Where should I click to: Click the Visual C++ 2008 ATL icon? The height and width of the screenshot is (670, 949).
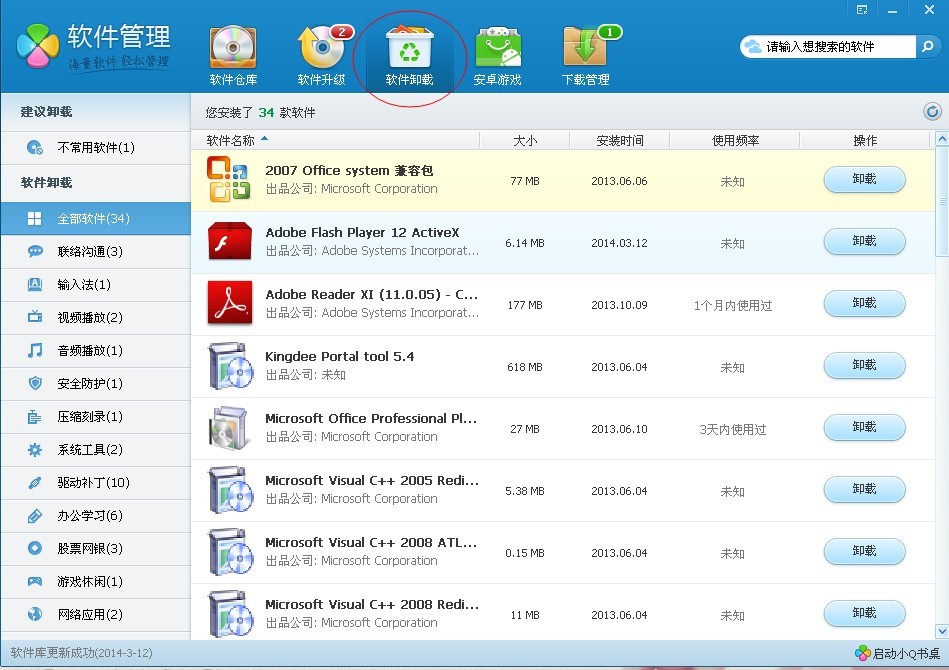pos(230,551)
